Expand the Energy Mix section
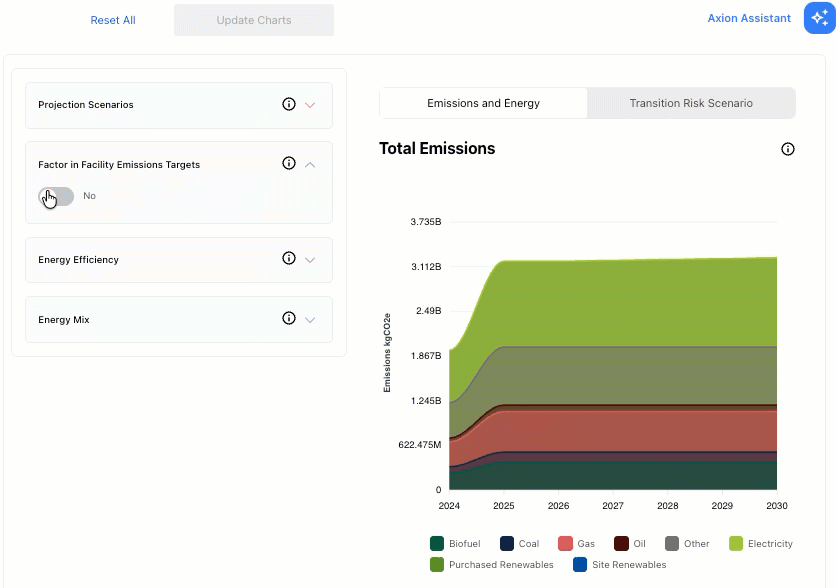The image size is (838, 588). pos(310,320)
